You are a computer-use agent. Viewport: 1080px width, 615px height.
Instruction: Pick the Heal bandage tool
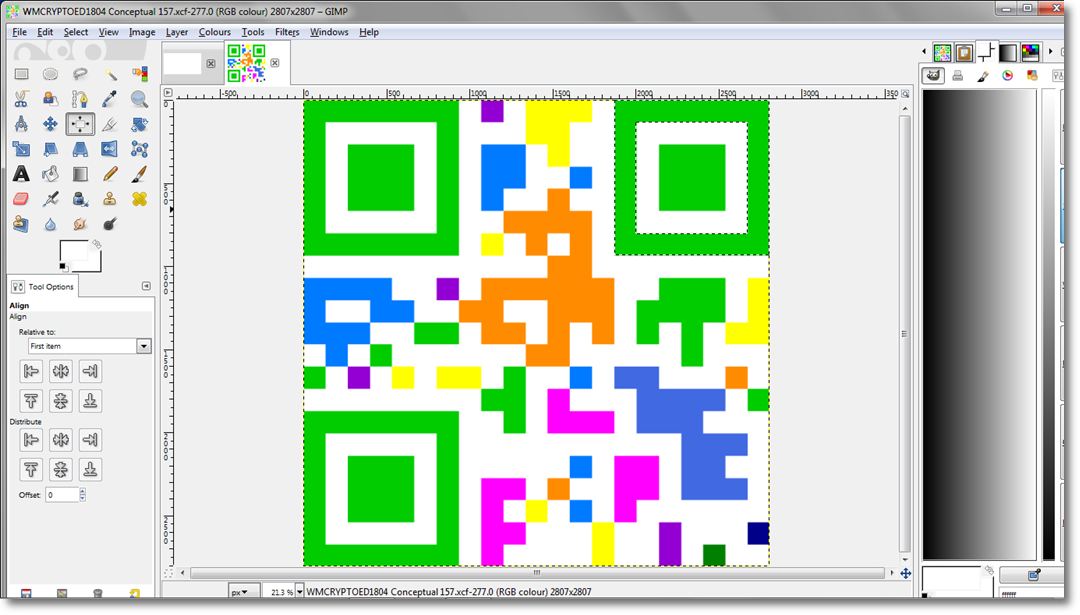coord(140,199)
